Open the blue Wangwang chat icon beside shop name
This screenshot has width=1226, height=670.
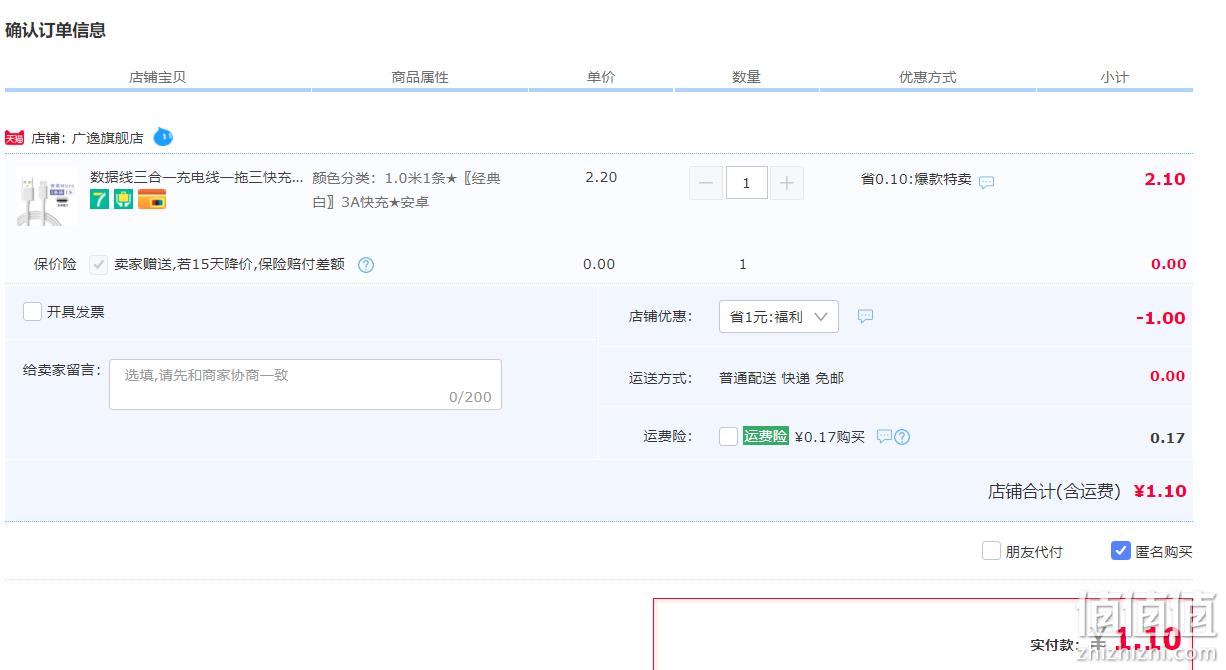tap(163, 137)
